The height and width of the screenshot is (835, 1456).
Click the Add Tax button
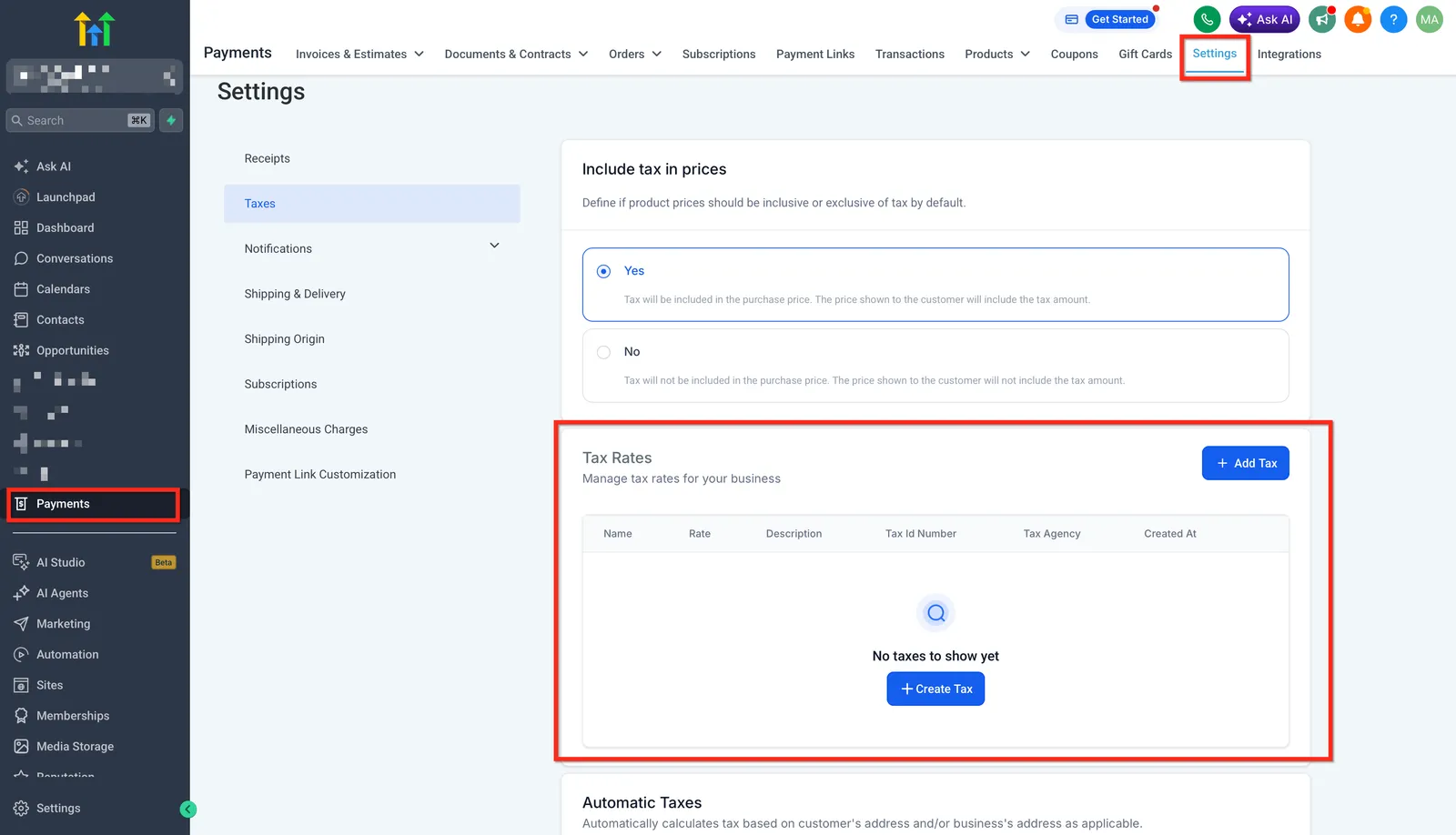[1246, 463]
